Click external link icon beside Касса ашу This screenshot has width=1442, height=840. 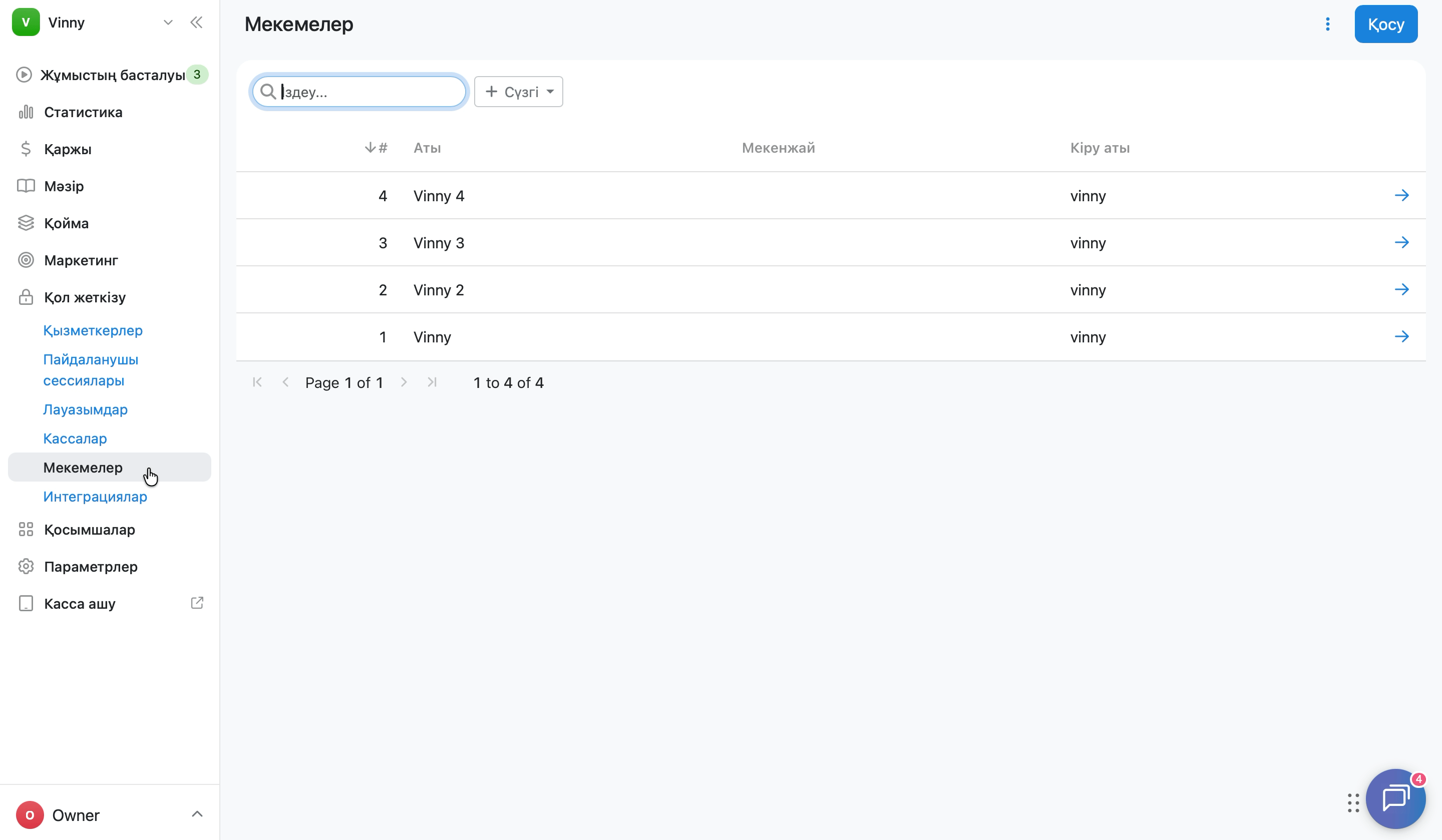[x=197, y=603]
